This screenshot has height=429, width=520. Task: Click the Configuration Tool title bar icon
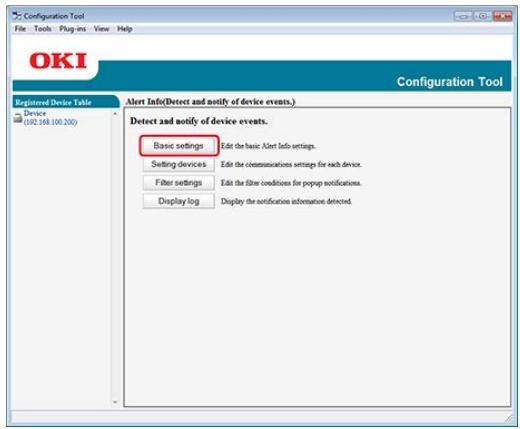click(17, 16)
